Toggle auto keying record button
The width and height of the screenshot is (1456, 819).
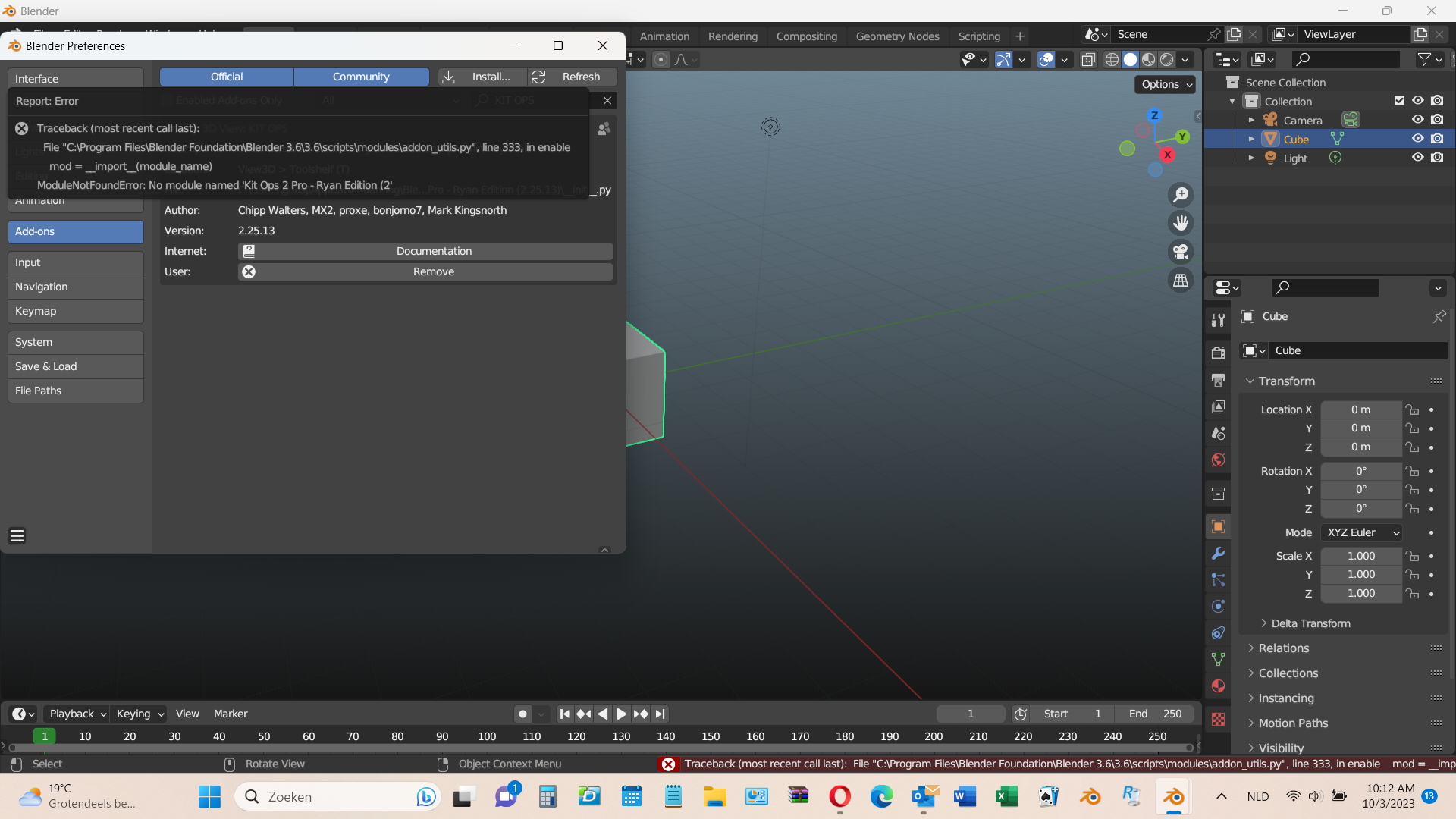pos(522,714)
